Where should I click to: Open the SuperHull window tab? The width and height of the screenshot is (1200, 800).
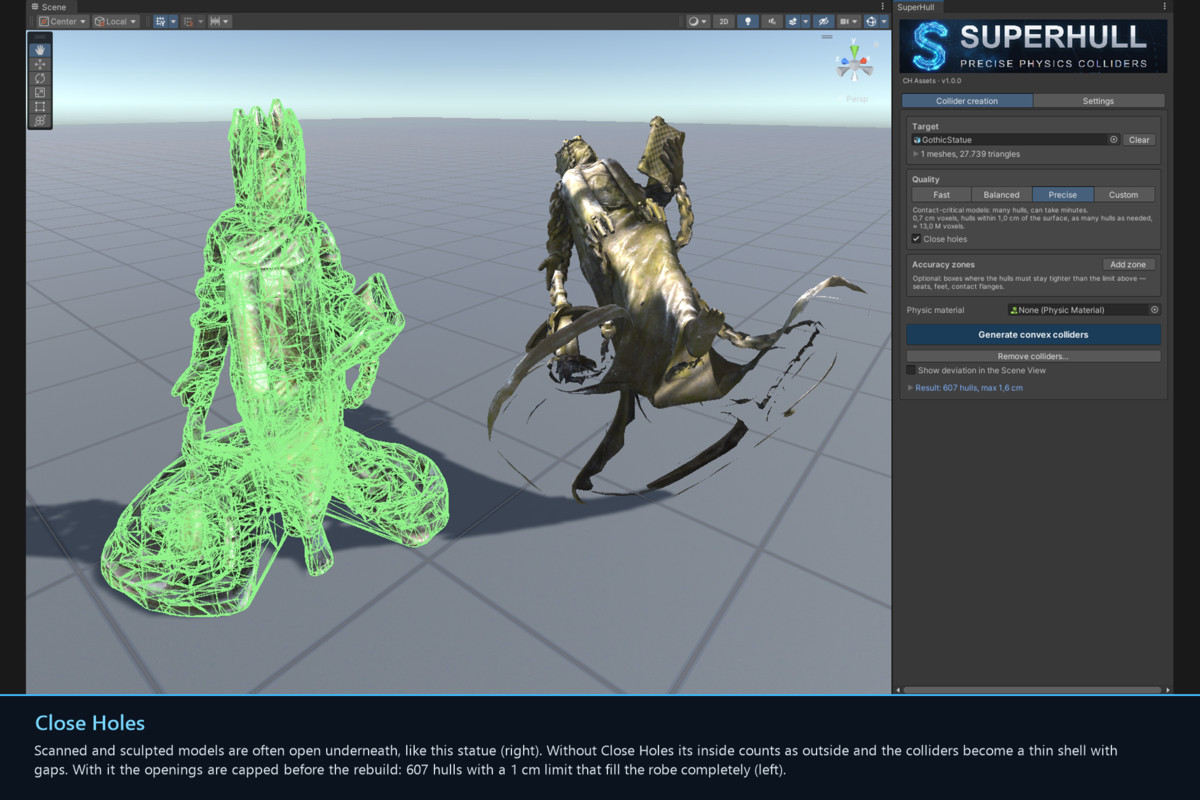tap(917, 7)
